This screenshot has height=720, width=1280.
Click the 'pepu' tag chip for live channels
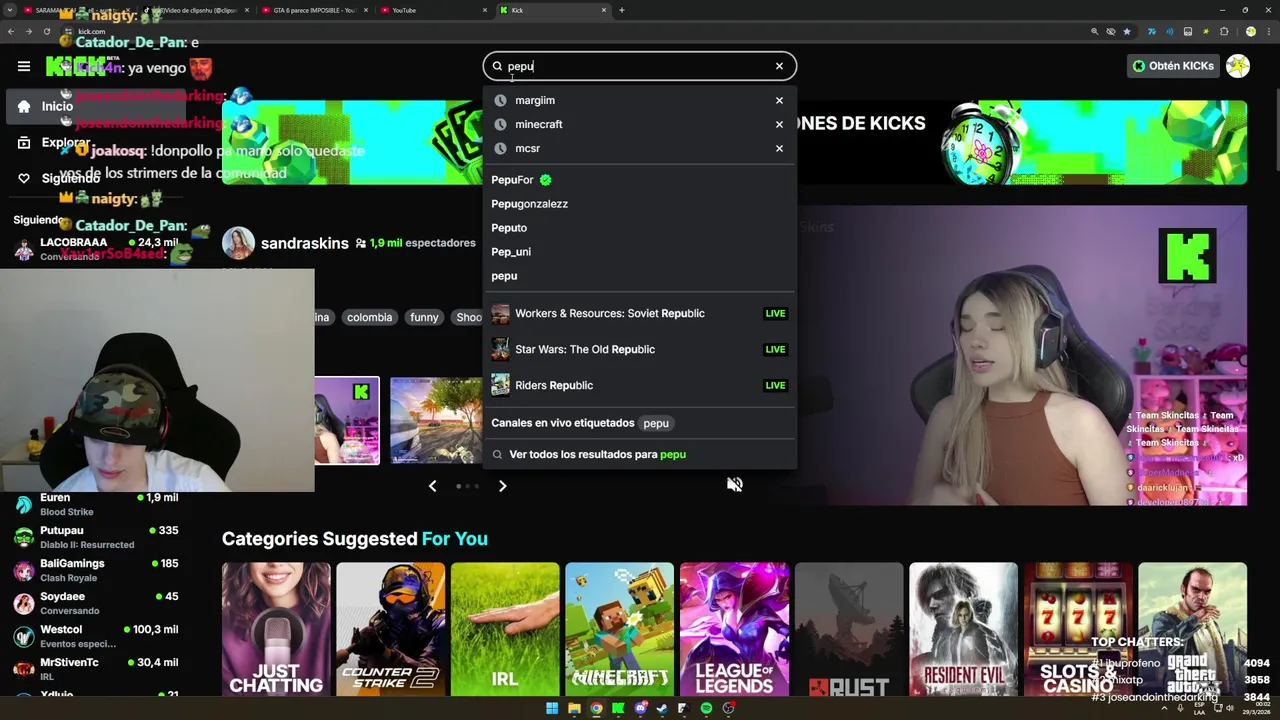point(656,423)
